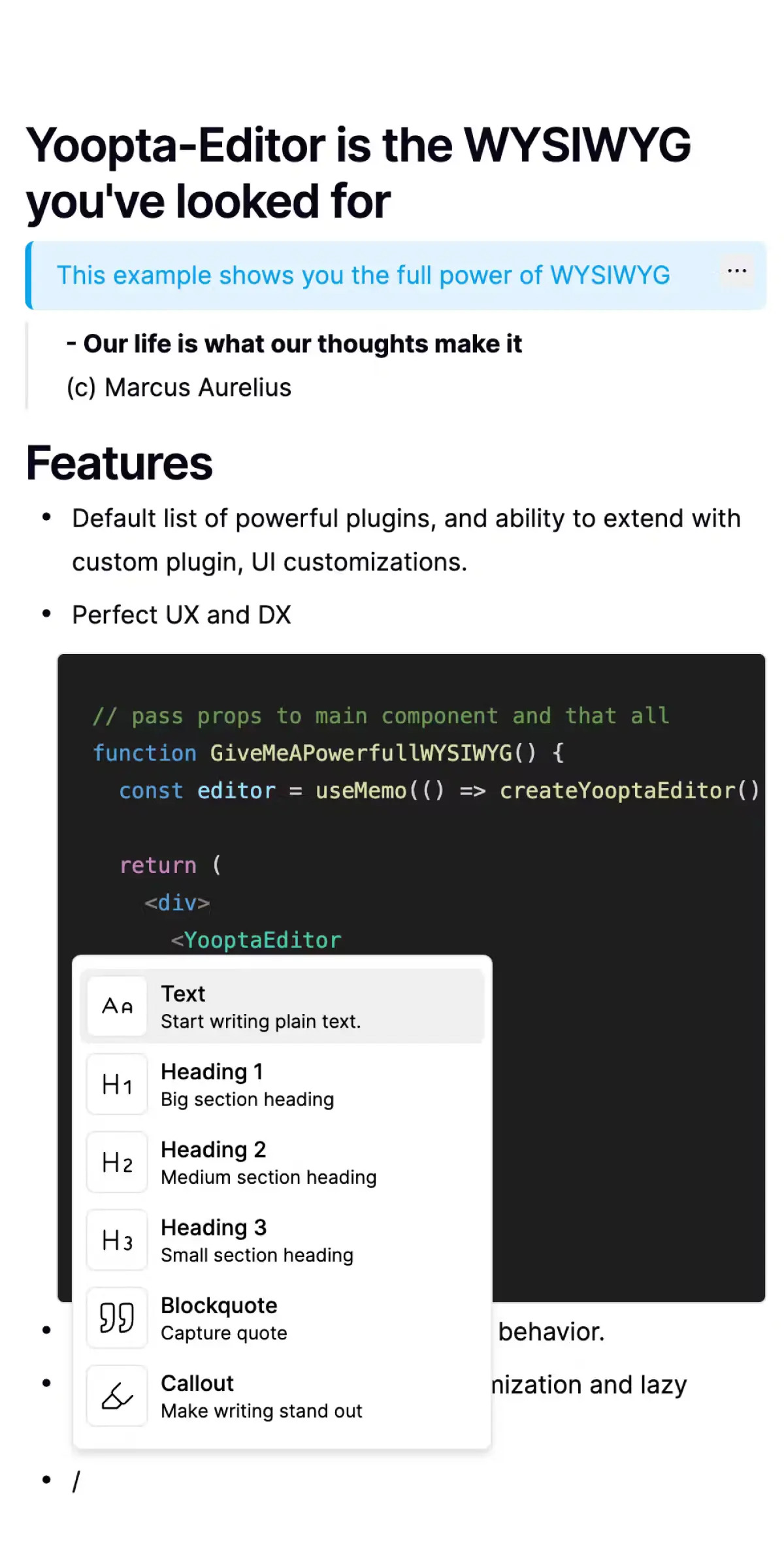The width and height of the screenshot is (784, 1568).
Task: Click the blue callout text block
Action: [363, 276]
